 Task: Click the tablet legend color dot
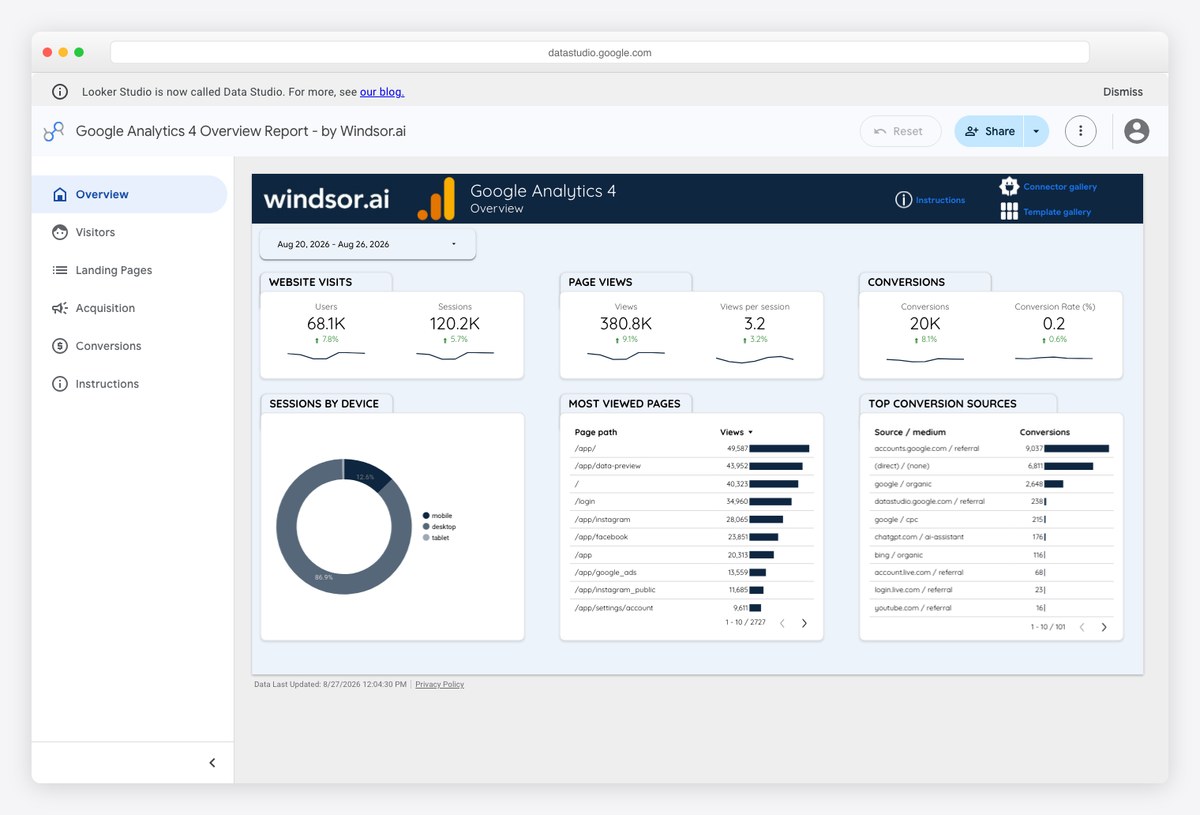[426, 538]
